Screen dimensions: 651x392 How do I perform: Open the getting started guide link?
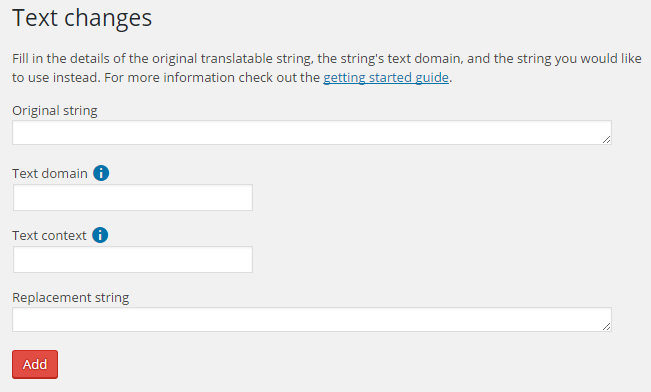386,78
